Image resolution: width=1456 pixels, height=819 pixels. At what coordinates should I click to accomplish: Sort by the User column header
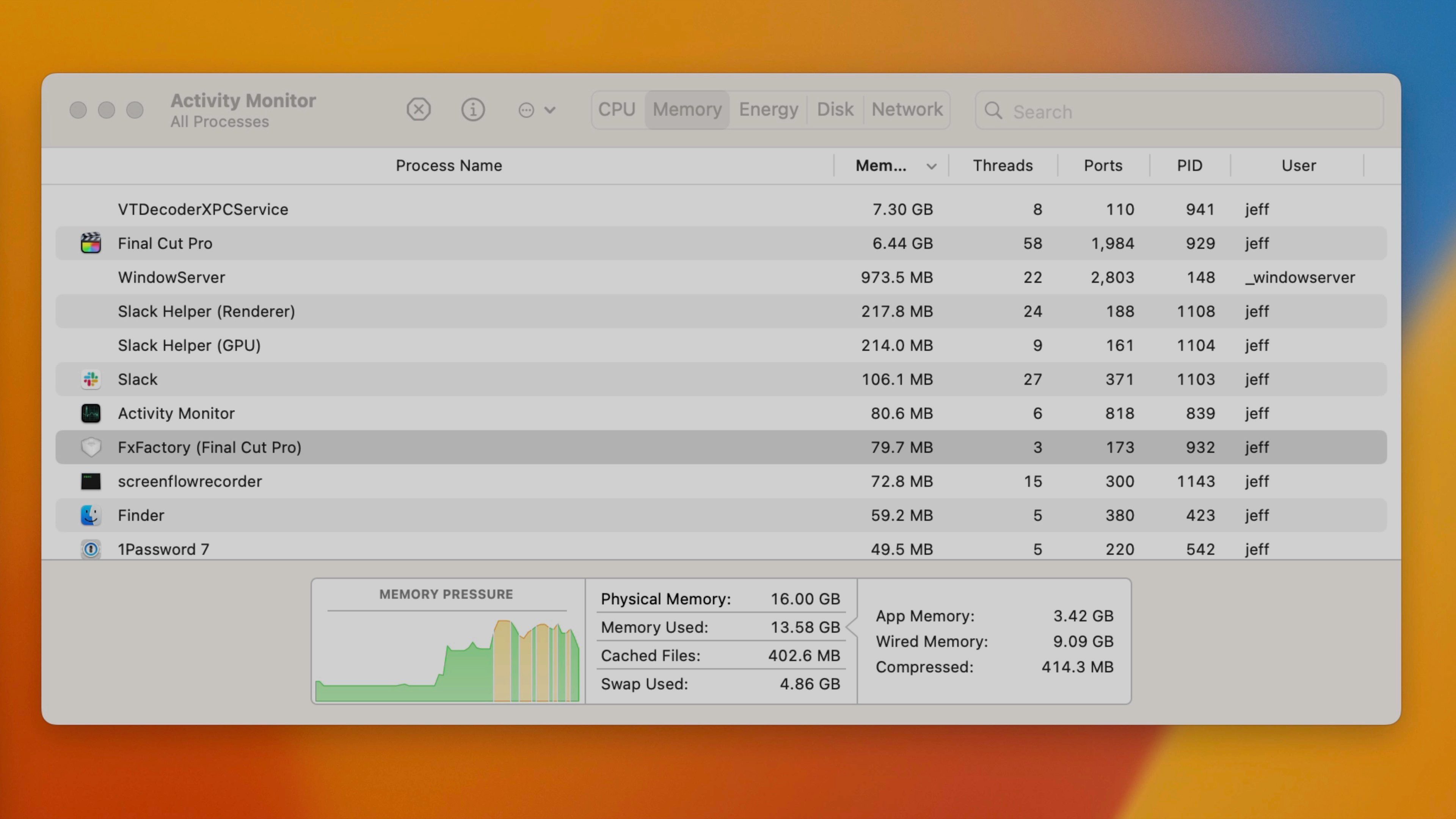pos(1298,166)
